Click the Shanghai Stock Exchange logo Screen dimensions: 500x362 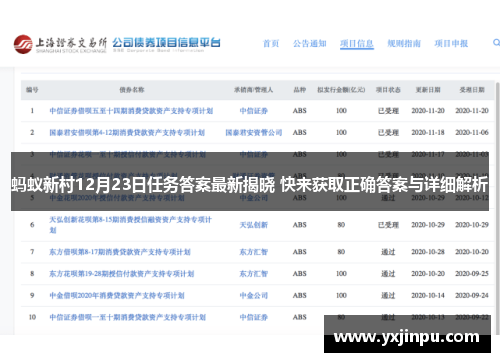coord(60,44)
